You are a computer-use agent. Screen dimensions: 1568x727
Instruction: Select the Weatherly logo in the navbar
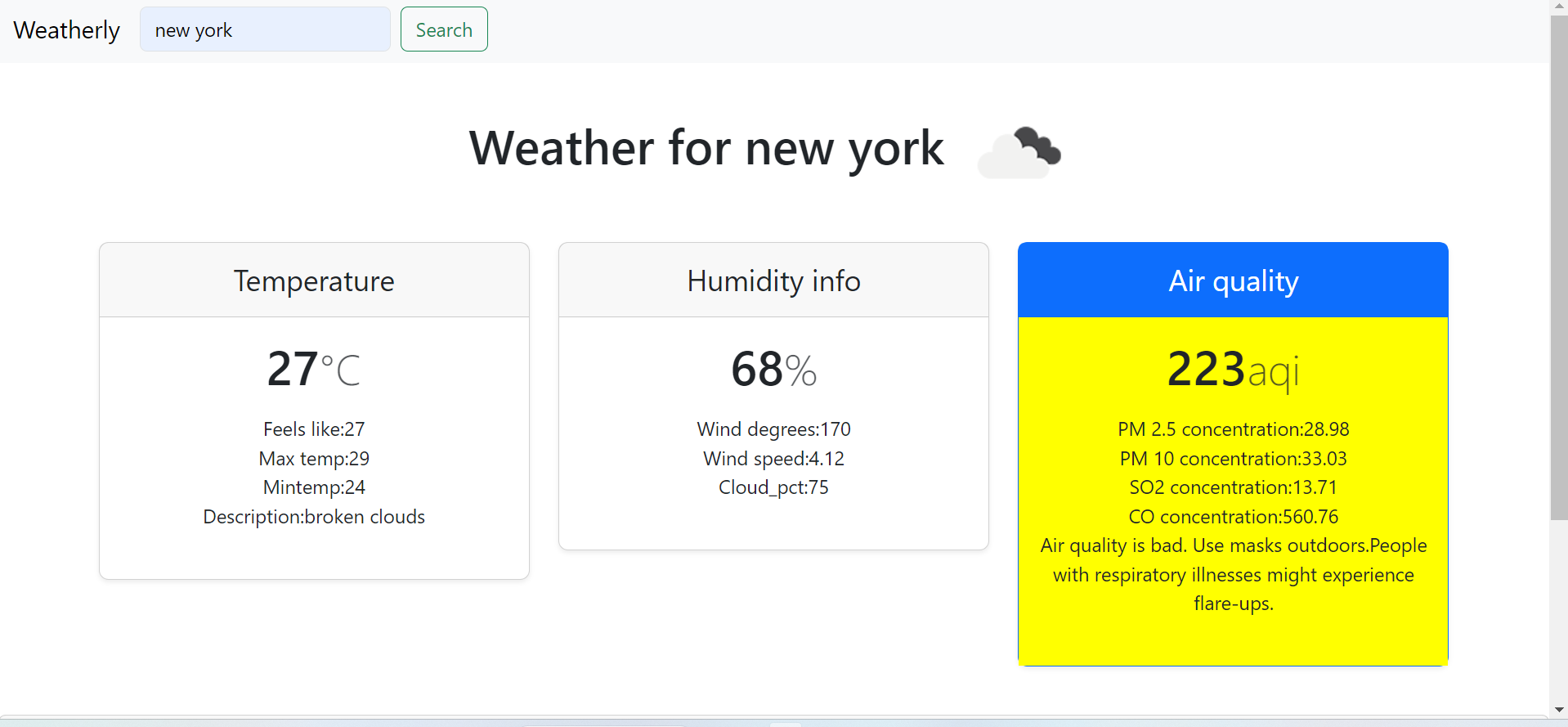tap(66, 29)
